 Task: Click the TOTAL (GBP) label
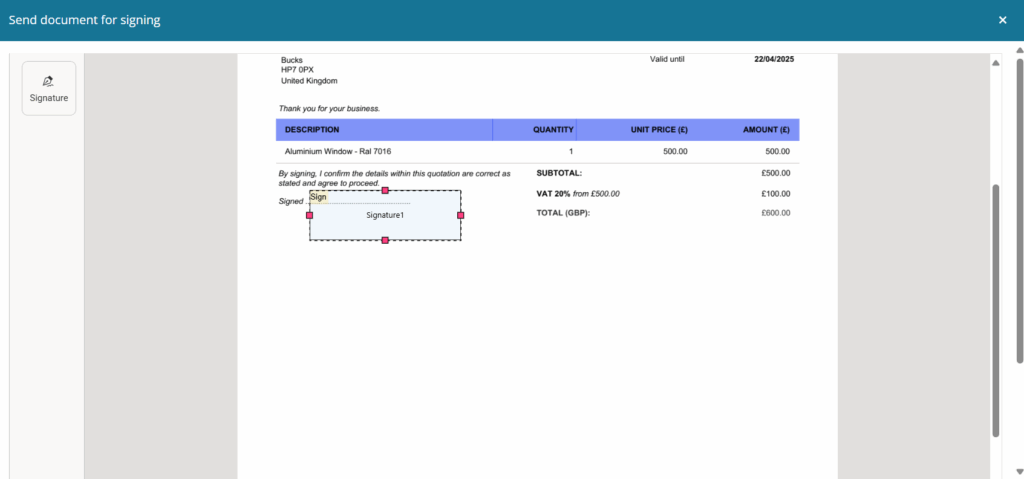pyautogui.click(x=563, y=213)
